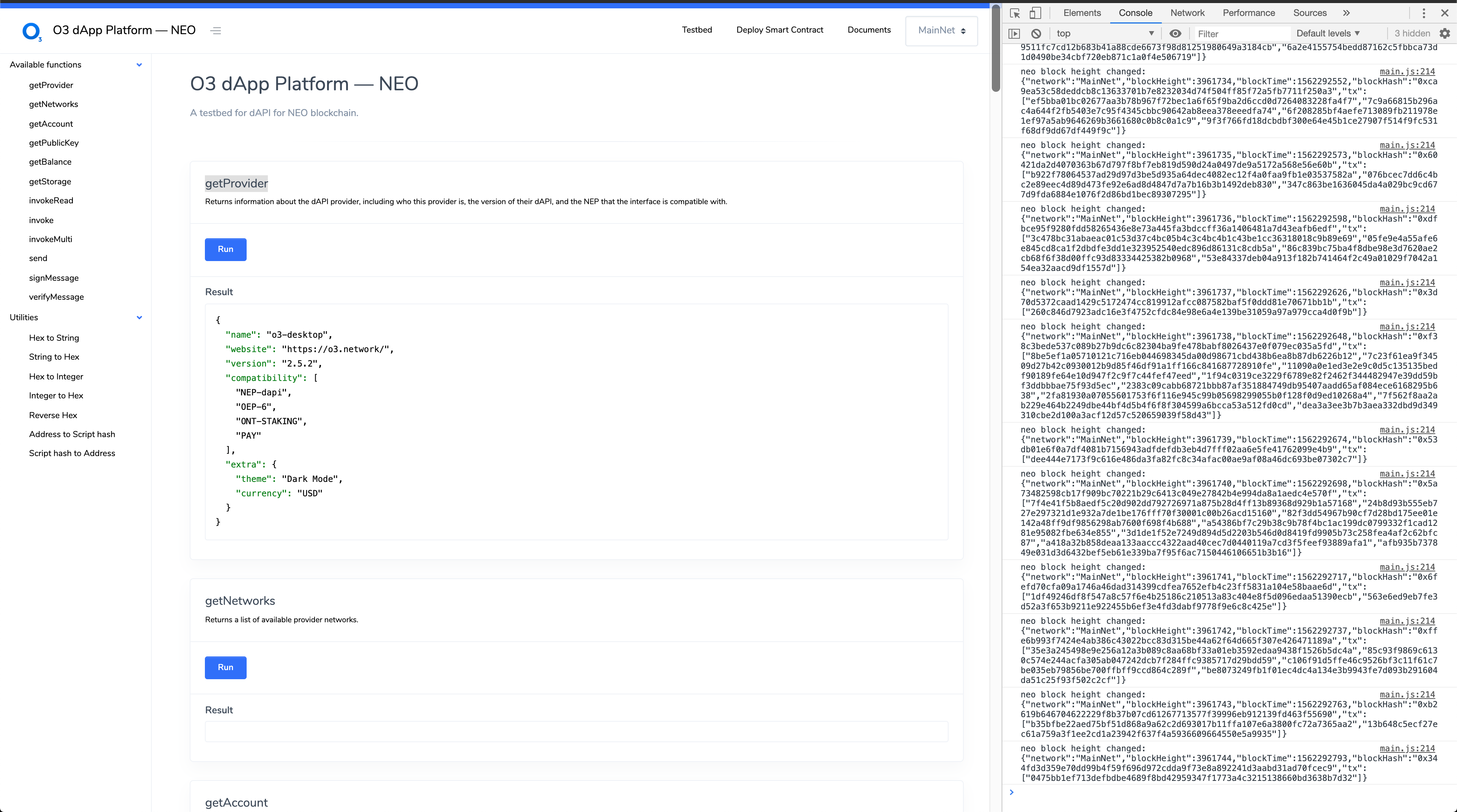This screenshot has height=812, width=1457.
Task: Open Script hash to Address utility
Action: [72, 453]
